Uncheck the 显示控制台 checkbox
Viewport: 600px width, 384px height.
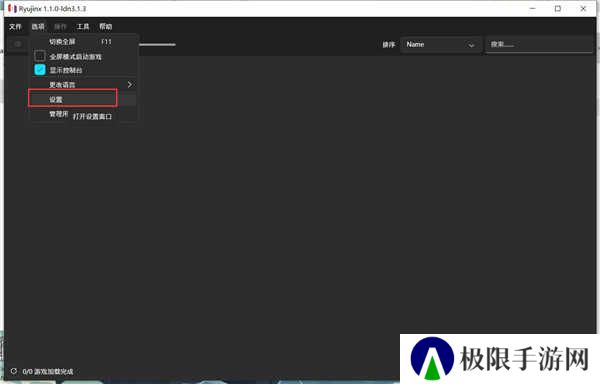click(x=40, y=70)
